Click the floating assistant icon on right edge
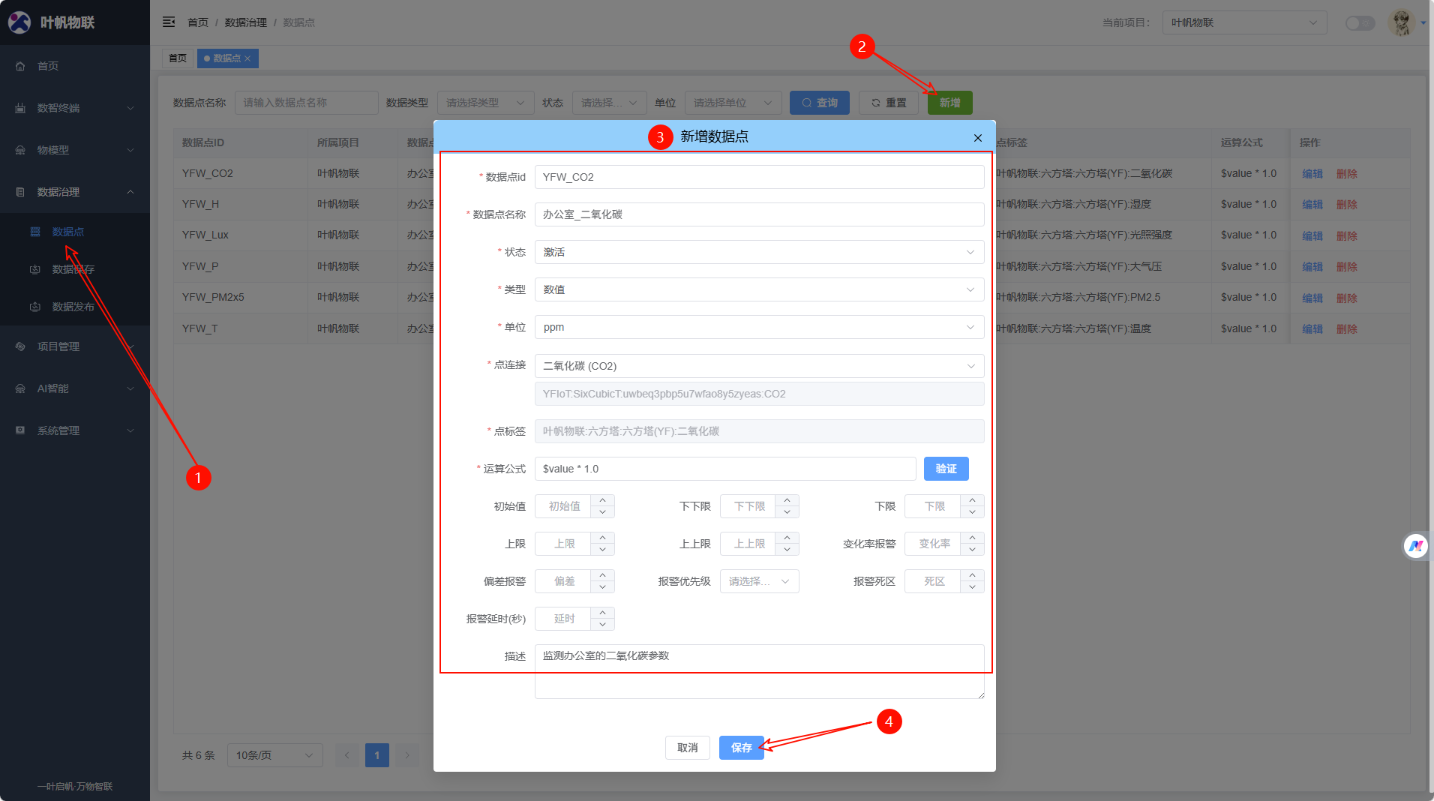The image size is (1434, 801). pos(1415,546)
